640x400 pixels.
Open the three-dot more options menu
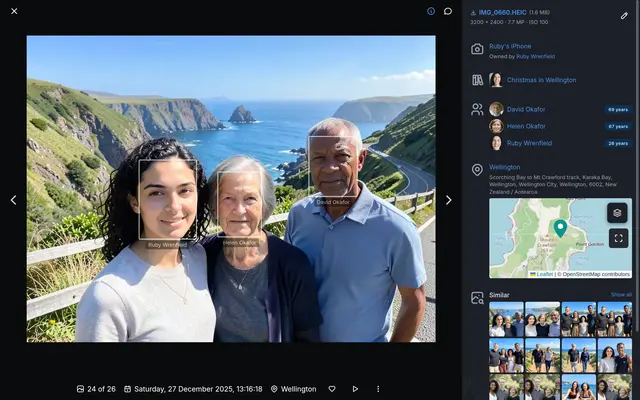tap(378, 389)
